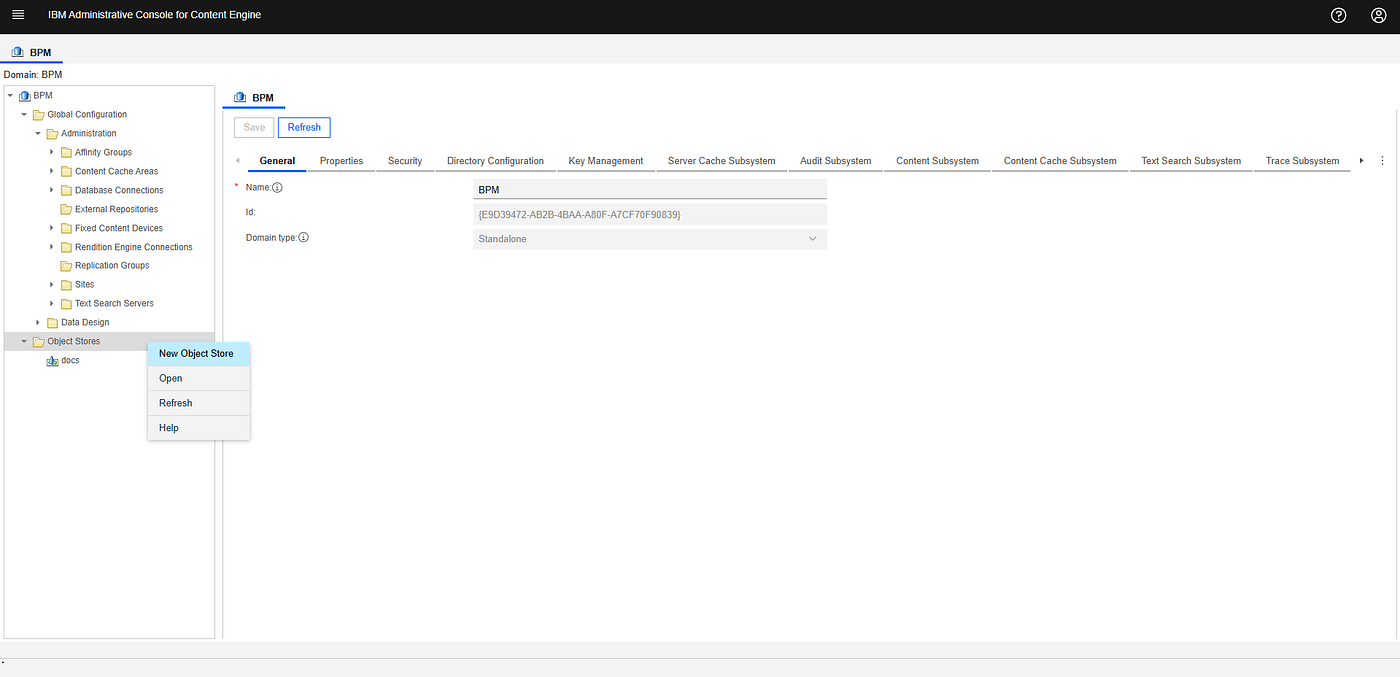This screenshot has height=677, width=1400.
Task: Collapse the Object Stores node
Action: [x=24, y=342]
